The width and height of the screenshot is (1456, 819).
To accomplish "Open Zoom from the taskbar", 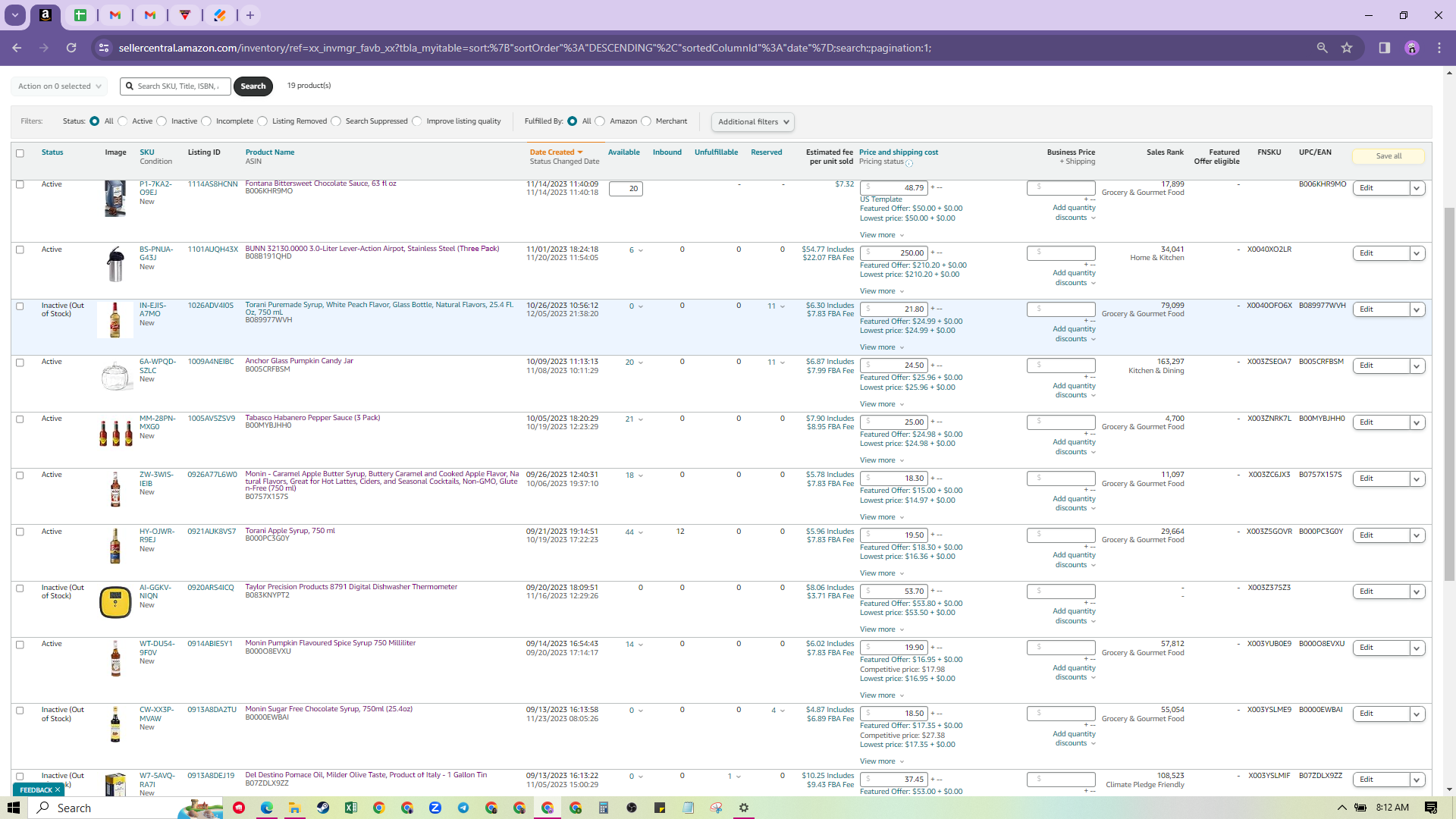I will pyautogui.click(x=435, y=808).
